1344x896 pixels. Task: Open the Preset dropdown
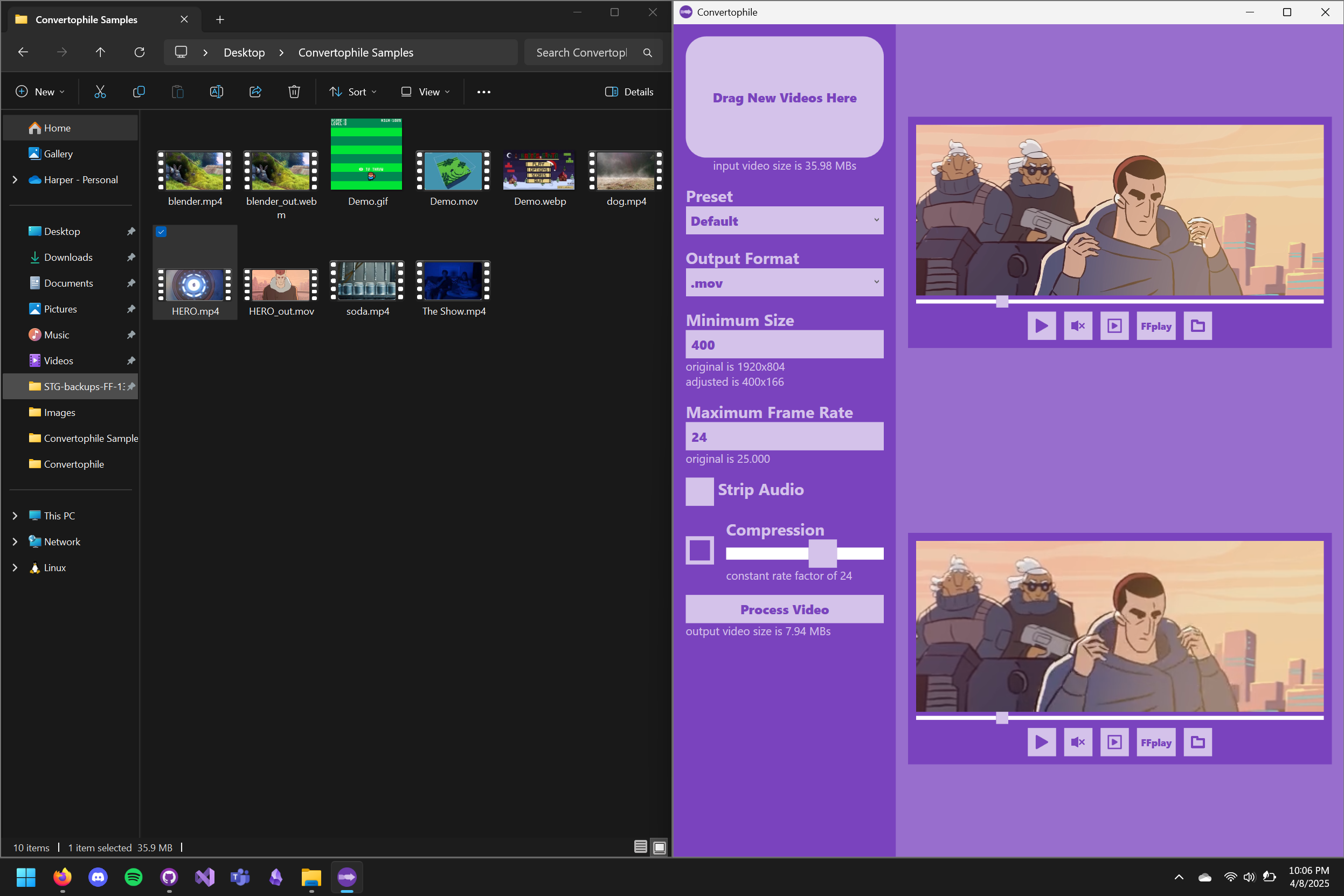point(784,220)
